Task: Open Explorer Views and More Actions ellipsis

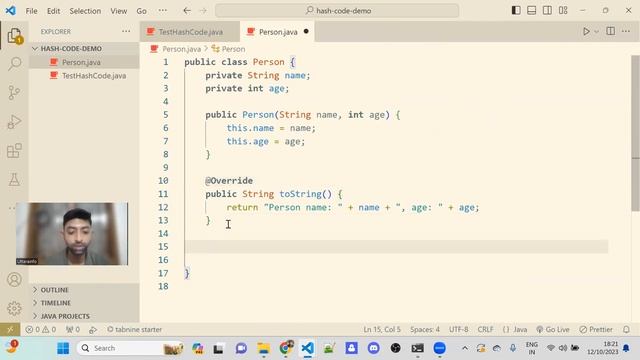Action: (x=126, y=31)
